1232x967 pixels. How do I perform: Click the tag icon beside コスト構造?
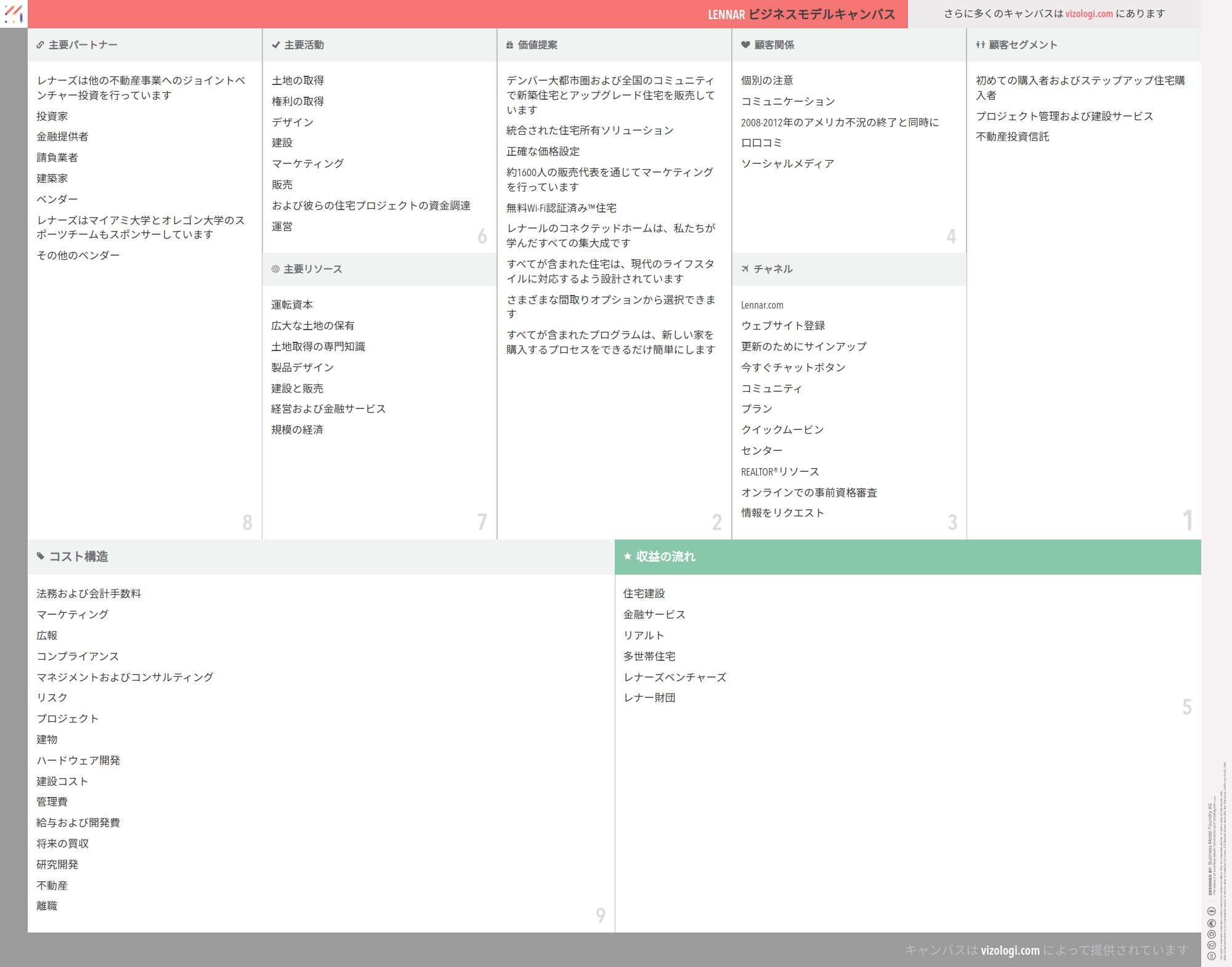click(41, 556)
